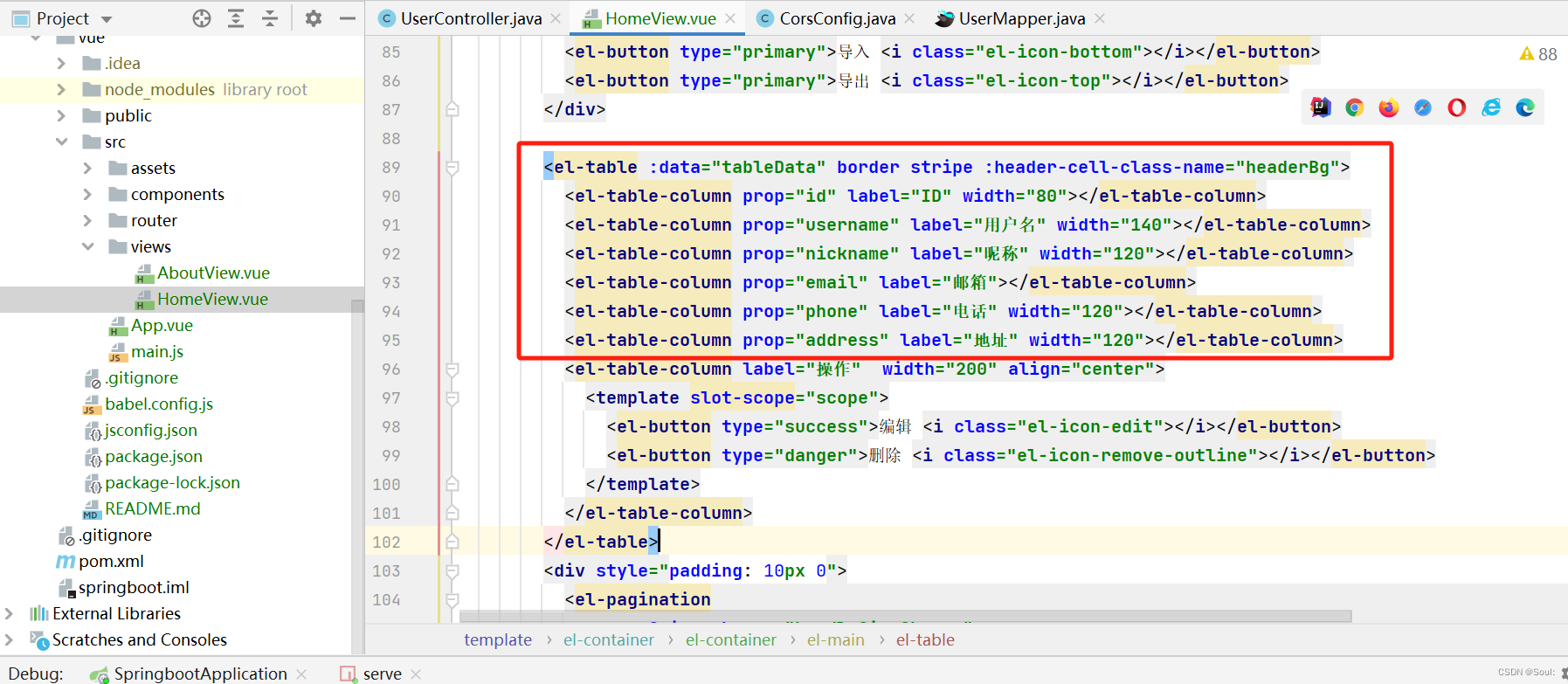Toggle code fold marker at line 89
This screenshot has width=1568, height=684.
click(452, 168)
